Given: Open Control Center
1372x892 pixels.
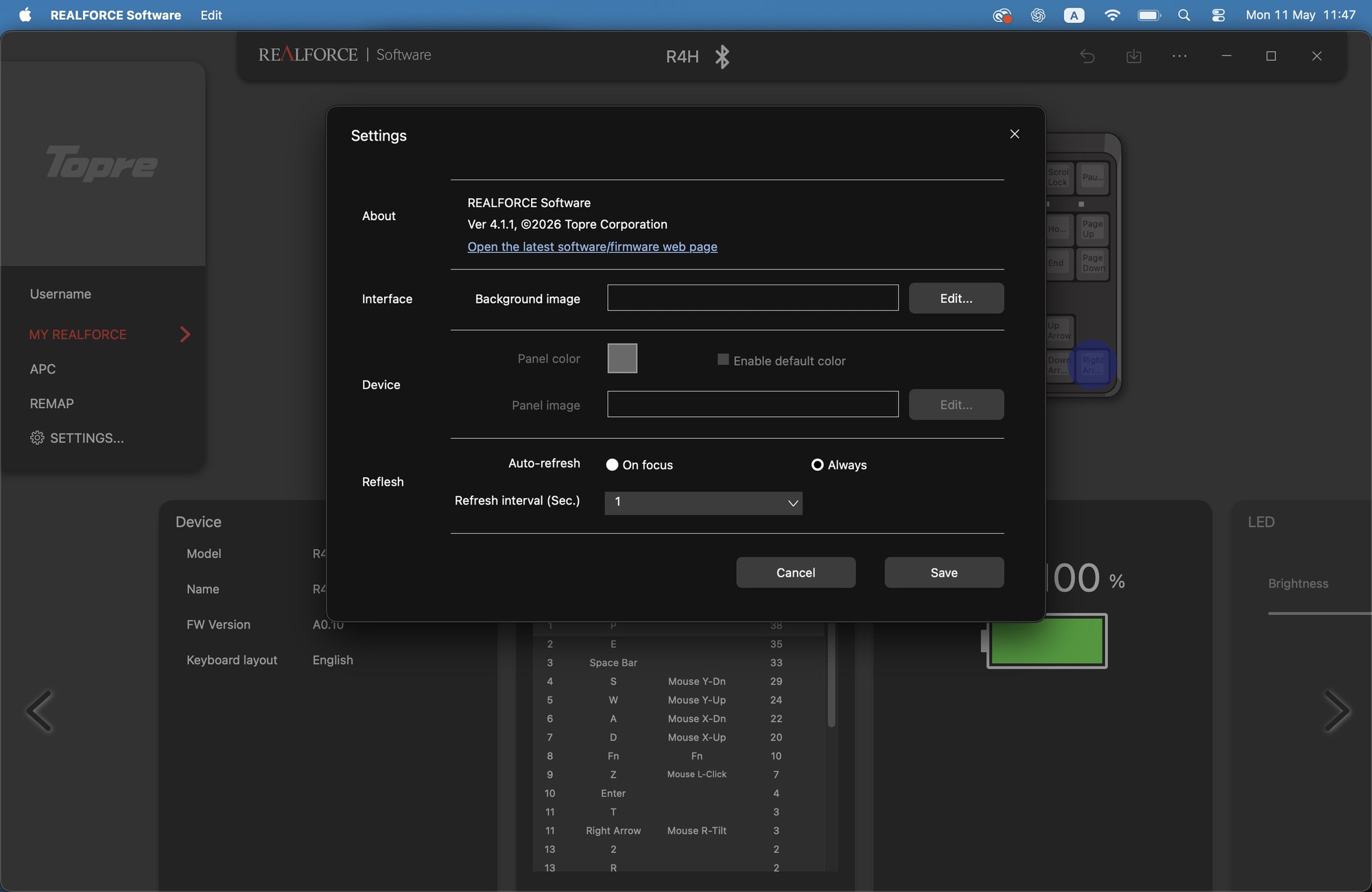Looking at the screenshot, I should (x=1218, y=15).
